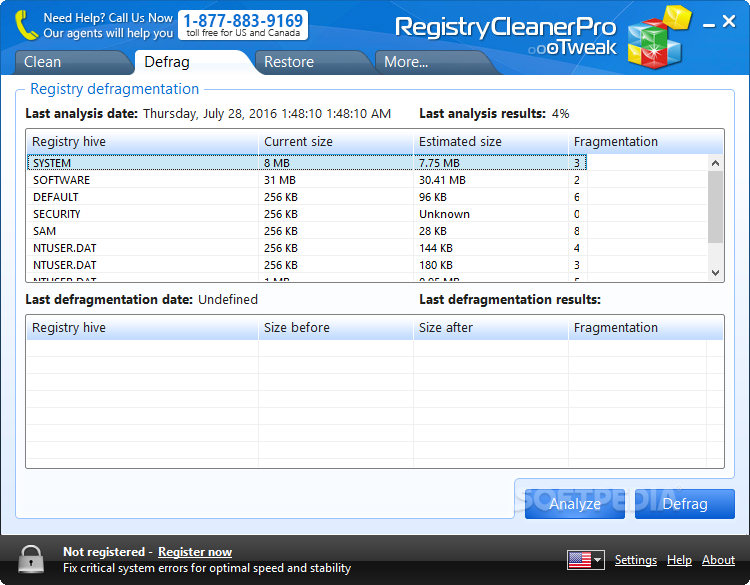
Task: Click the Size before column header
Action: click(336, 328)
